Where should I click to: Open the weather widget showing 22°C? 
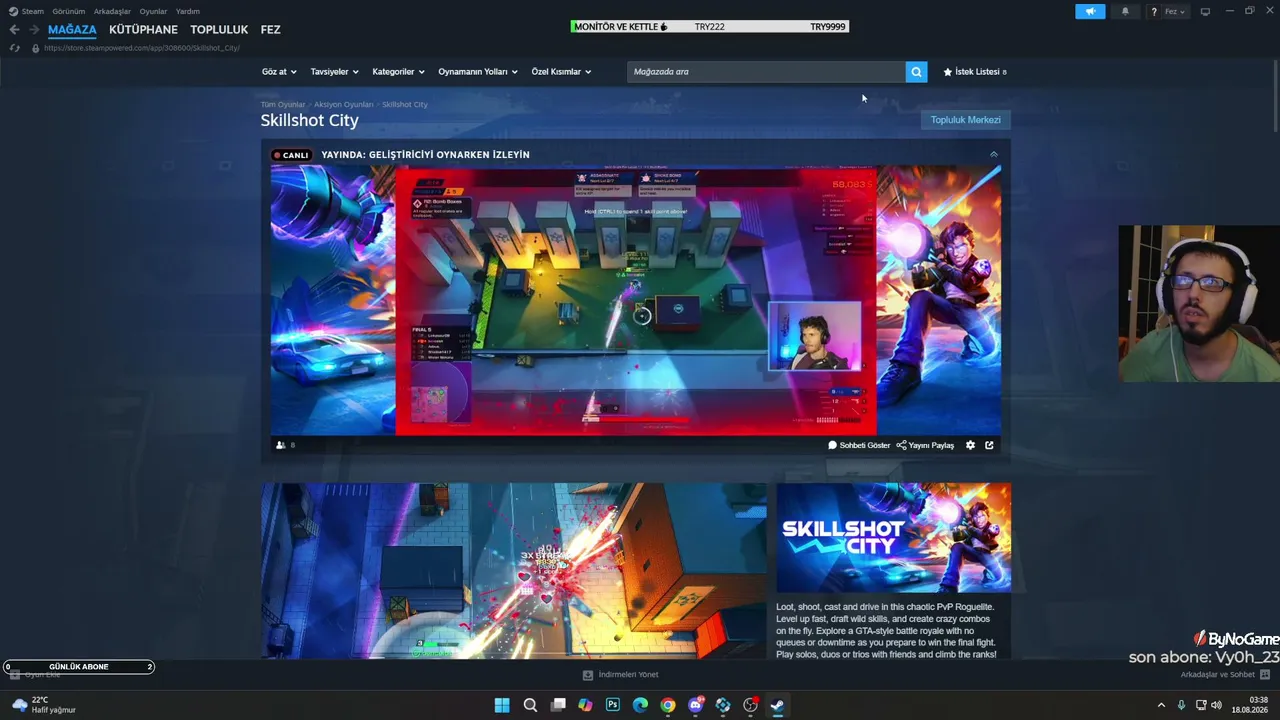click(x=44, y=705)
